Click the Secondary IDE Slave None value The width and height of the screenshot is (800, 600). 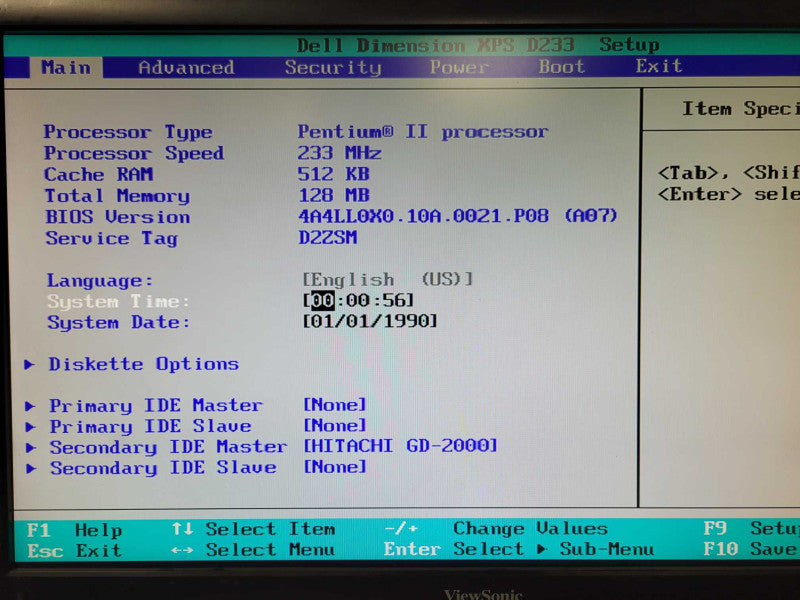[335, 467]
